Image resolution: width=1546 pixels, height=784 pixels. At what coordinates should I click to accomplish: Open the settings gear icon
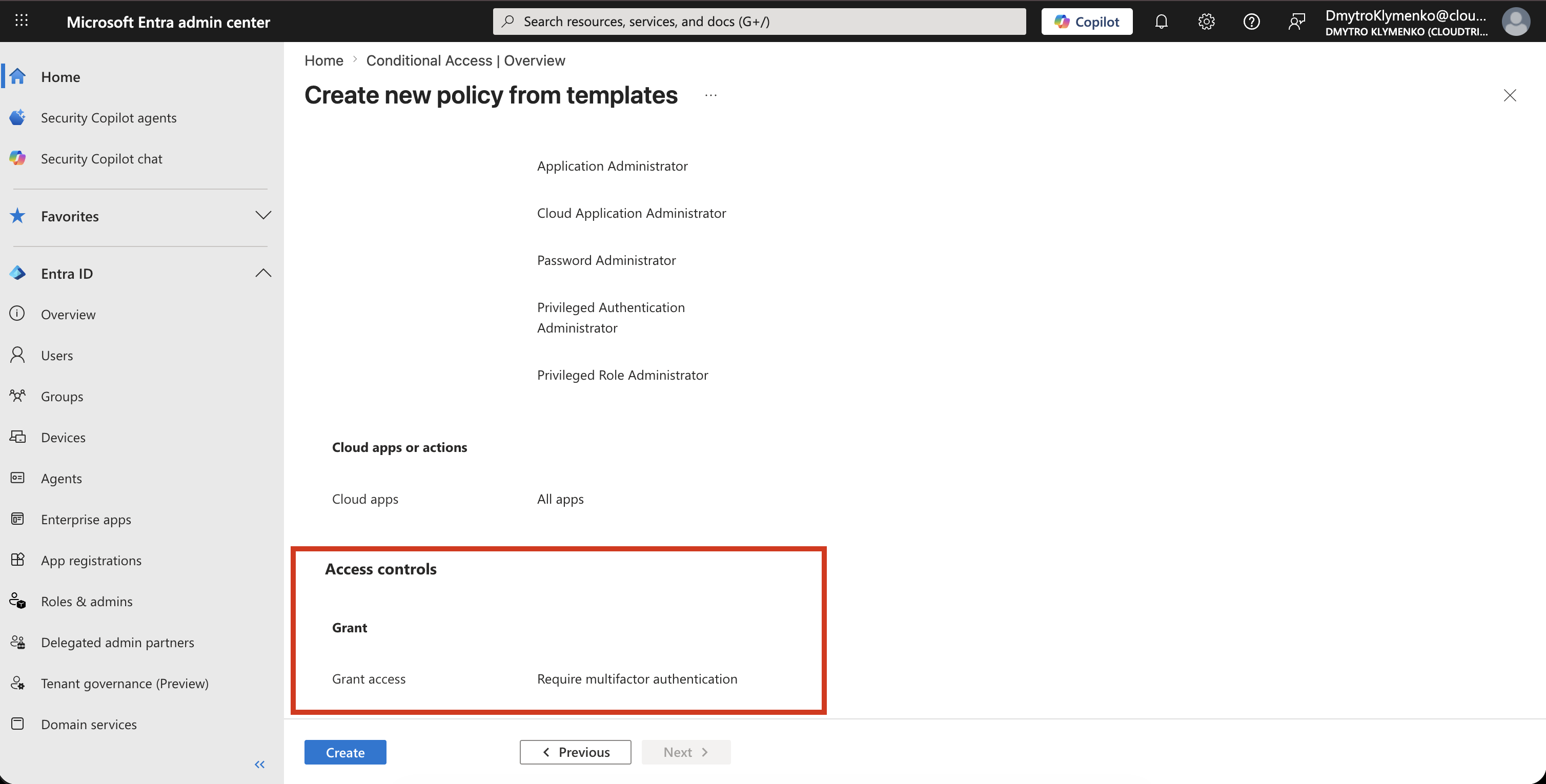(x=1206, y=22)
